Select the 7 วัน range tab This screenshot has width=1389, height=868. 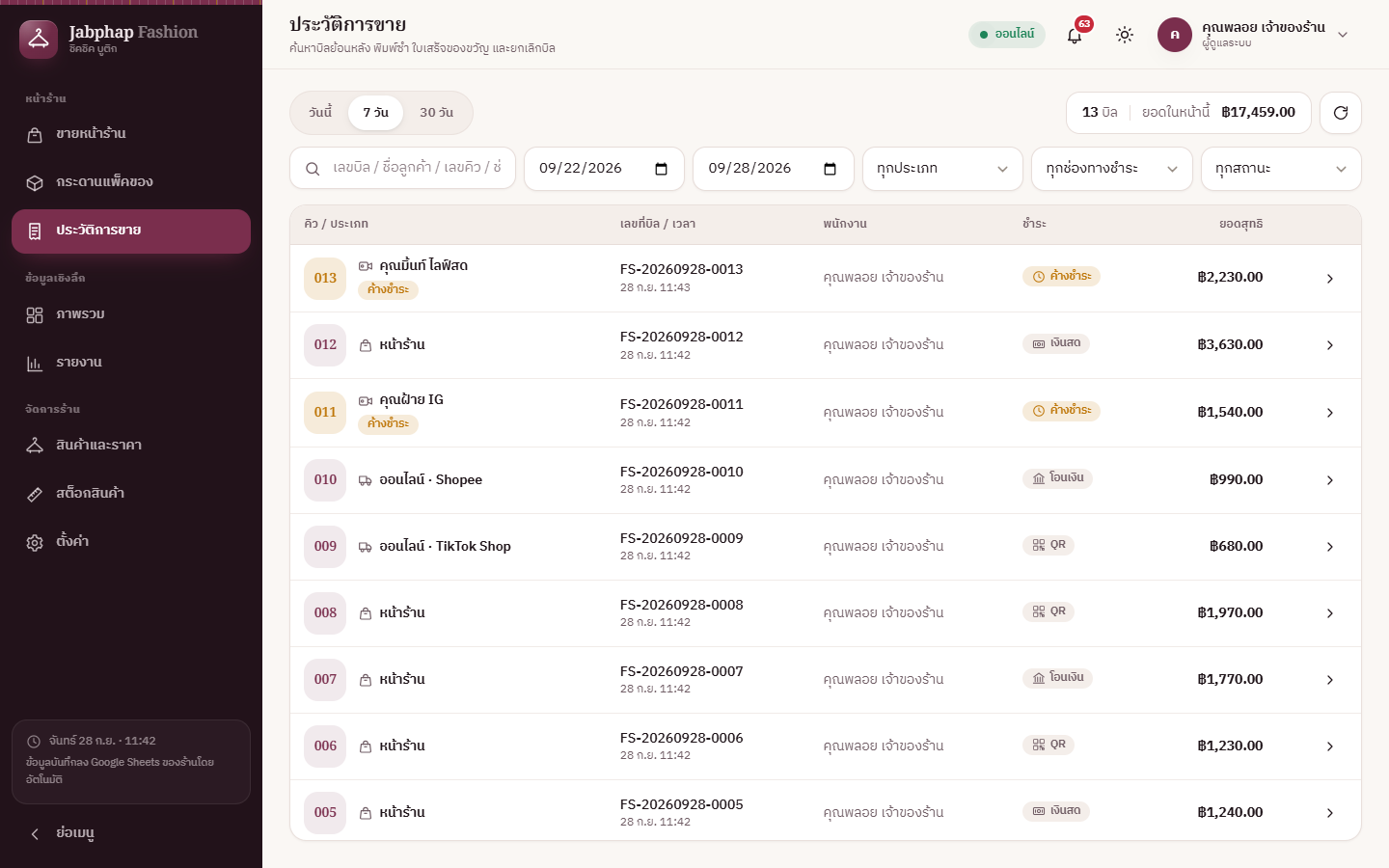375,113
